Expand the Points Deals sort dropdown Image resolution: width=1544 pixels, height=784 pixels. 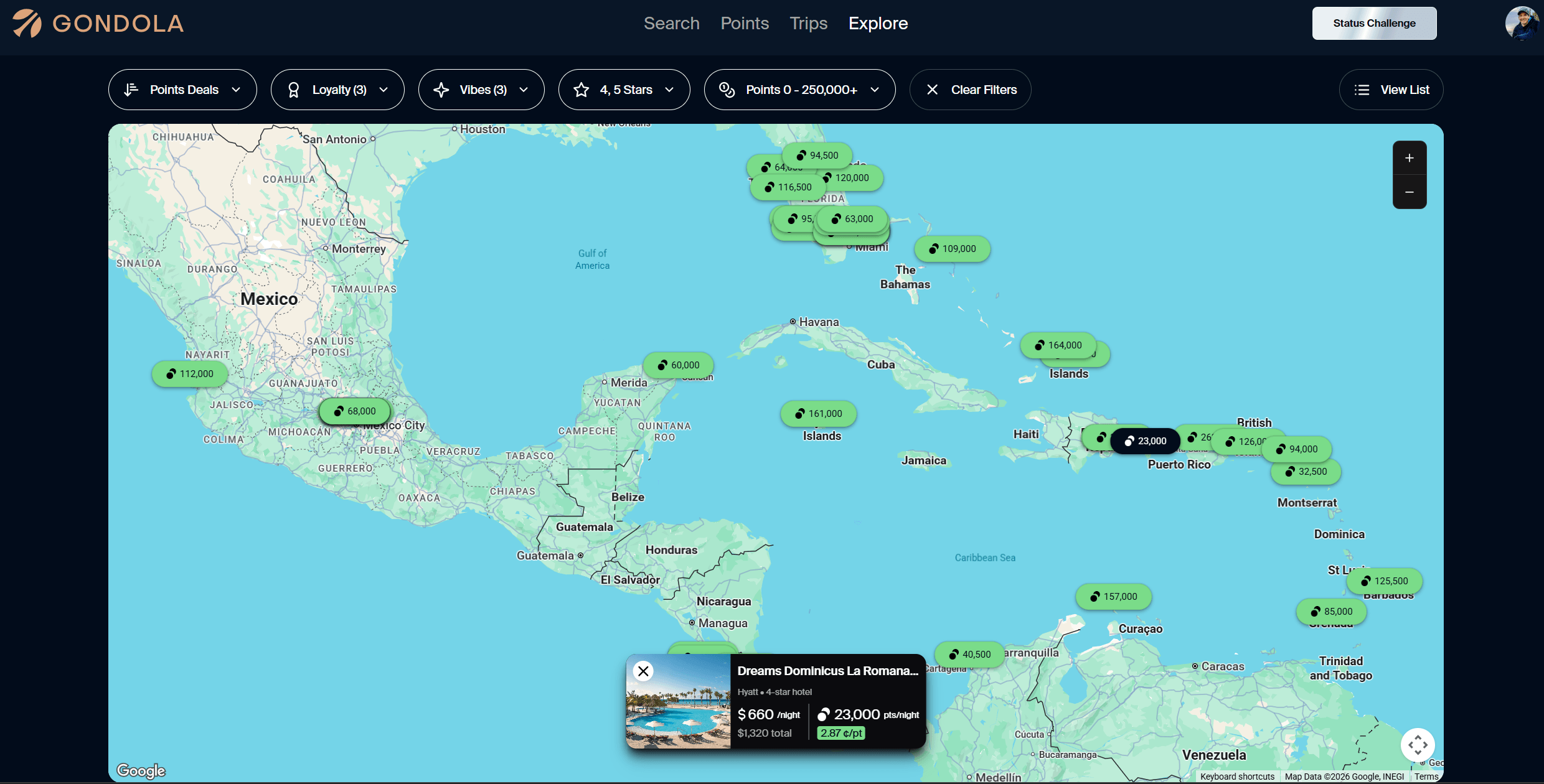(x=182, y=90)
